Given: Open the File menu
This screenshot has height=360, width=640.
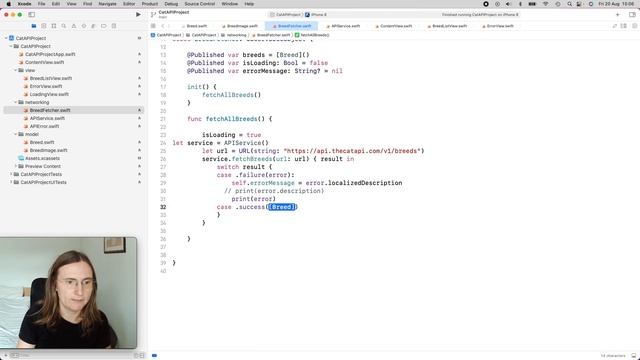Looking at the screenshot, I should (42, 4).
